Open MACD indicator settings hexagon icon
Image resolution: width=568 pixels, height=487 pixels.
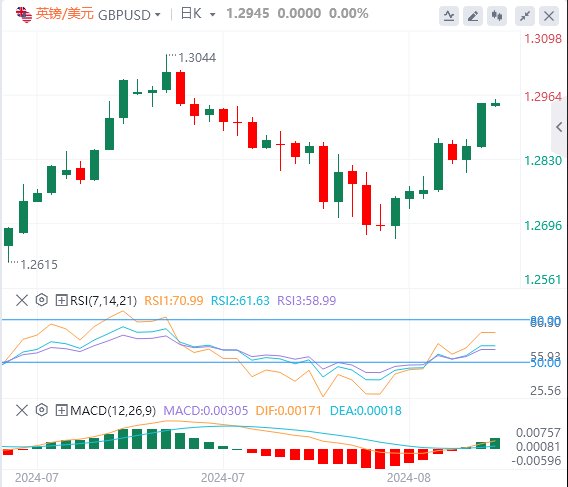pos(42,410)
